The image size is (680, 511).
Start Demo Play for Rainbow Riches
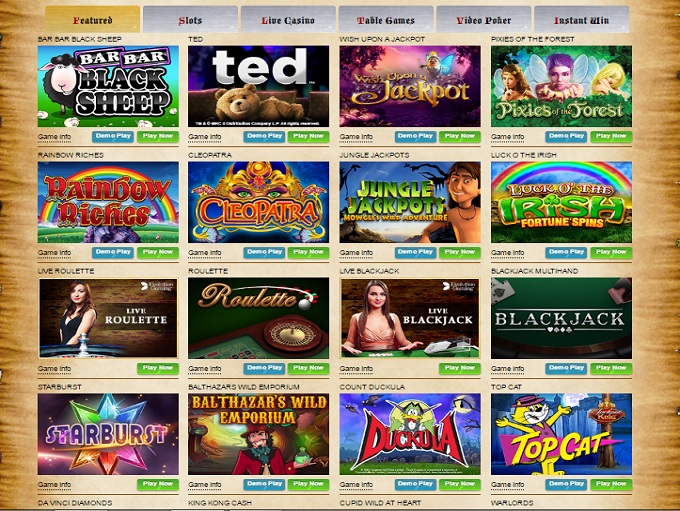113,252
